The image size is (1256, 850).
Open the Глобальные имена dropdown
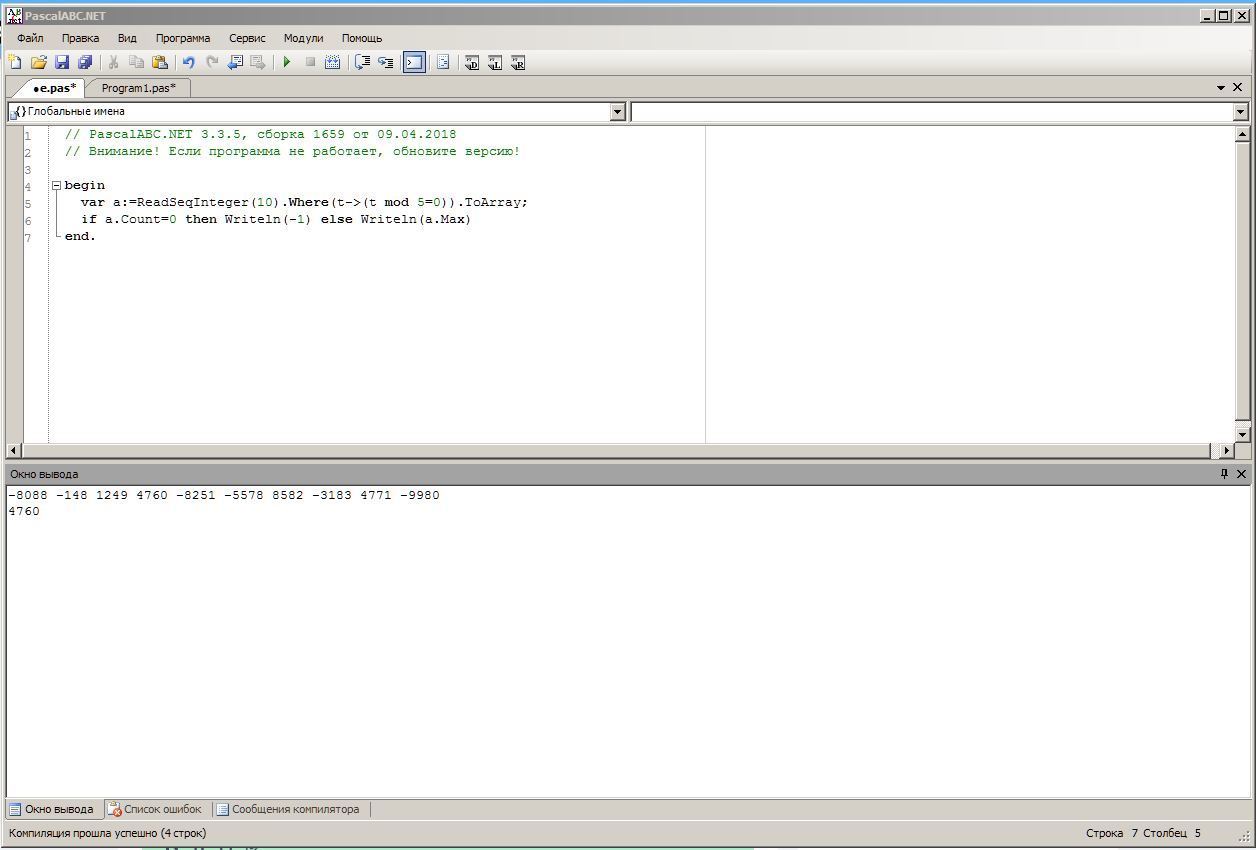[x=617, y=112]
